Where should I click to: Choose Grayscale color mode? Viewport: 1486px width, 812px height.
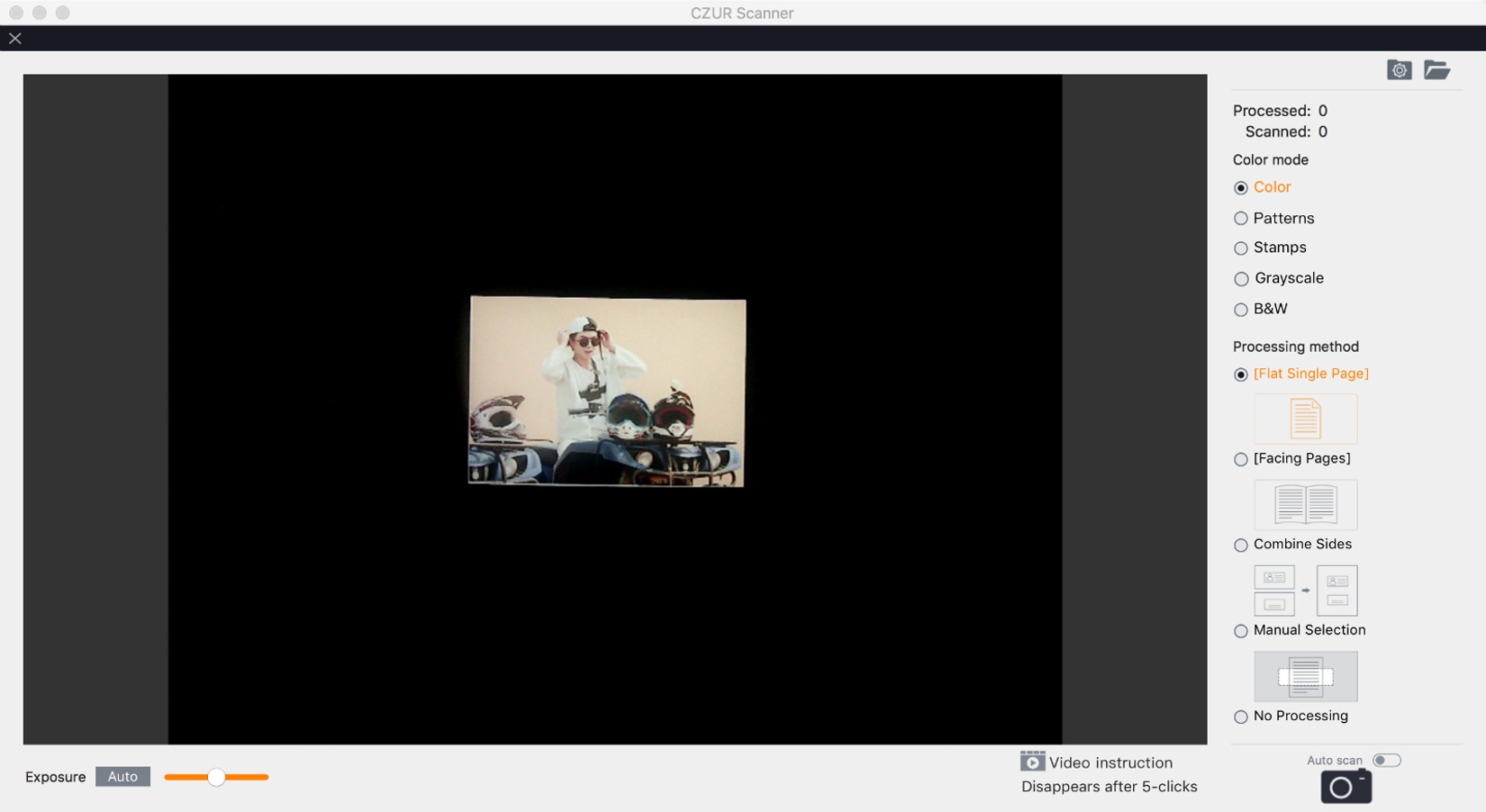[1241, 279]
